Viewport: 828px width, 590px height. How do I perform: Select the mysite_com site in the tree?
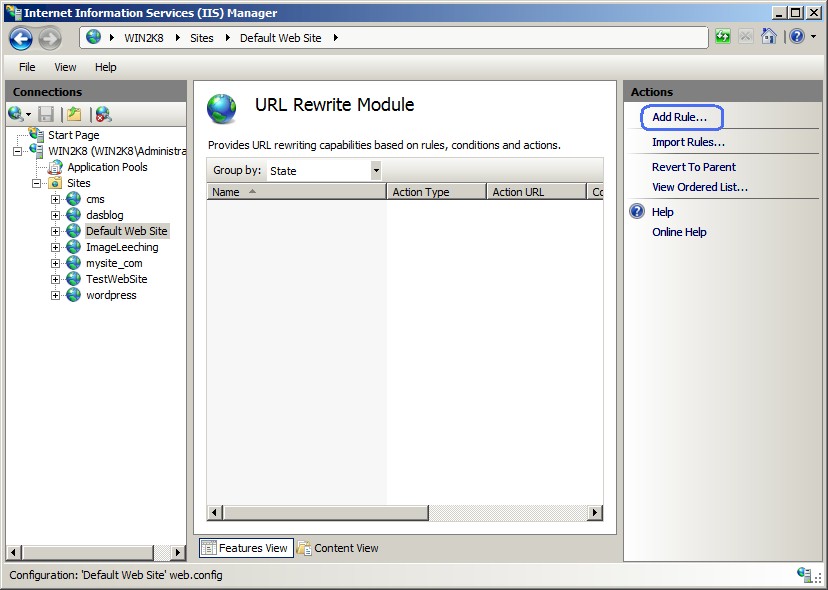(x=114, y=263)
